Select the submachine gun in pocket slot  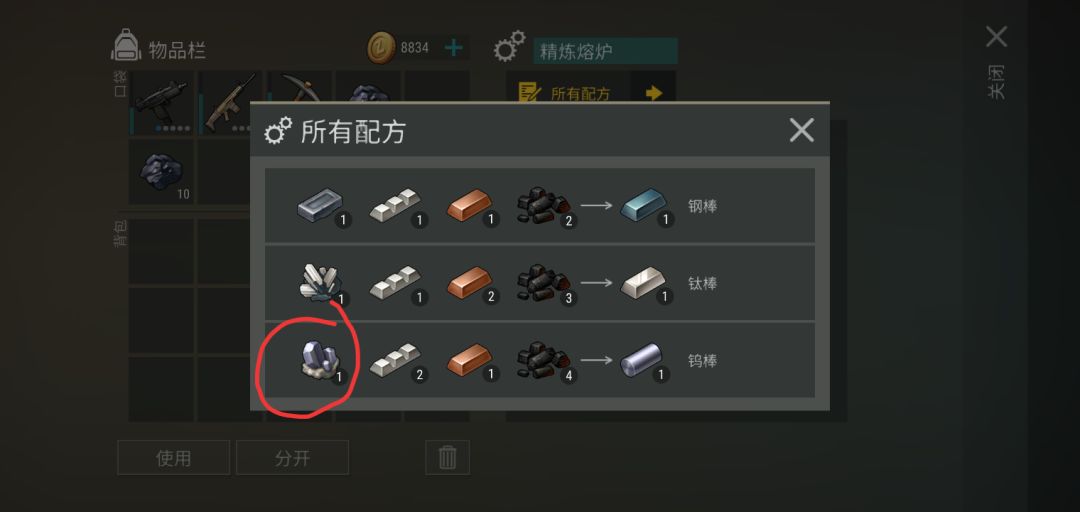[x=161, y=103]
